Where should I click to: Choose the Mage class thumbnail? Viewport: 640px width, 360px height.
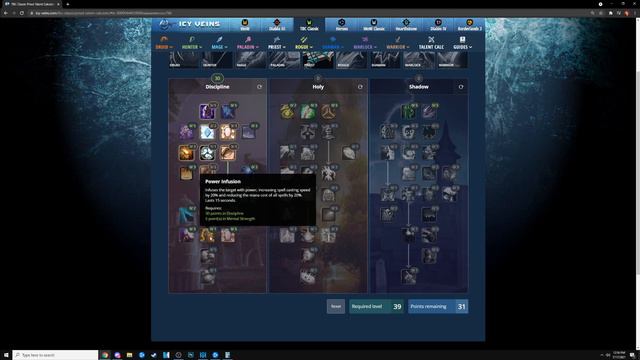point(251,60)
